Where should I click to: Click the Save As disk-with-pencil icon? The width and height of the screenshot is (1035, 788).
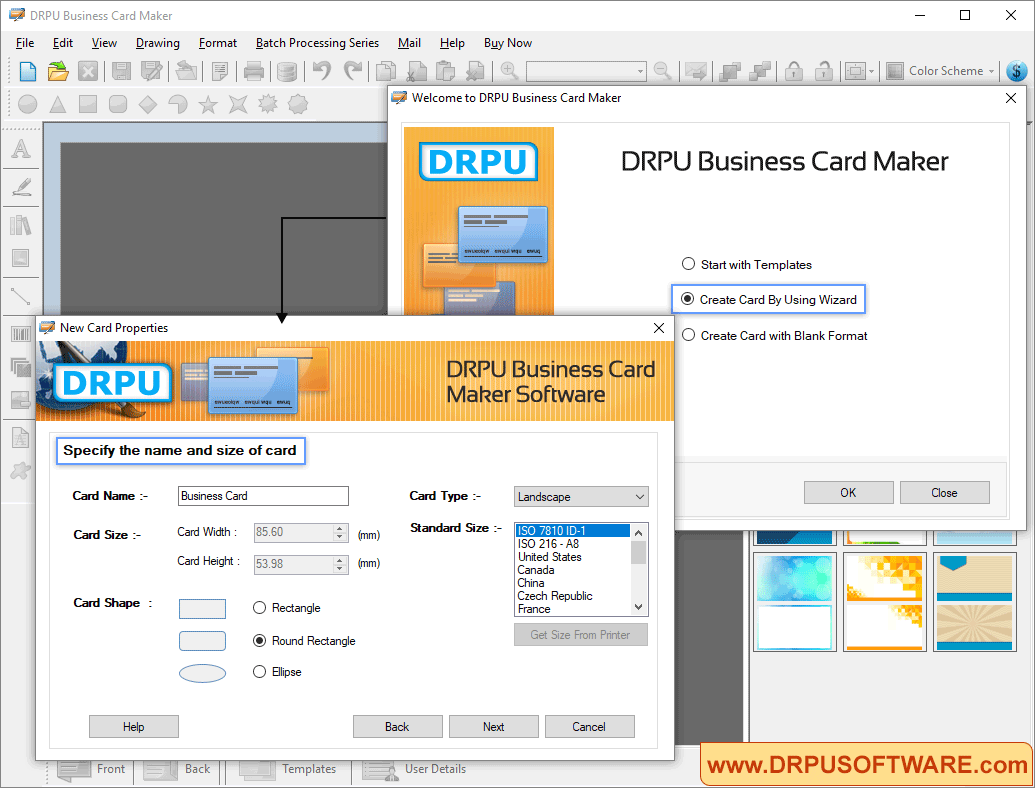click(x=152, y=71)
